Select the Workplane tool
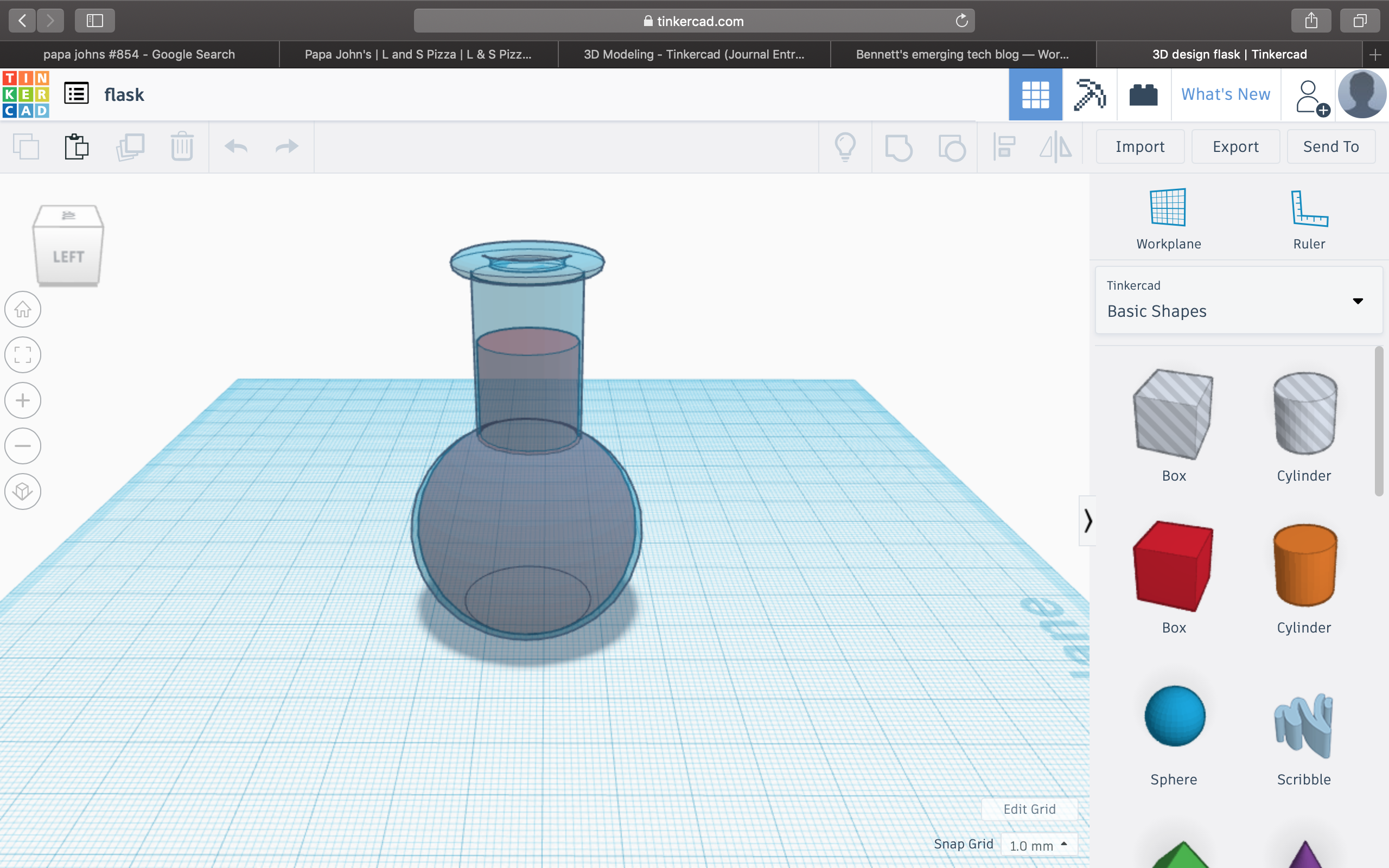 pos(1168,219)
